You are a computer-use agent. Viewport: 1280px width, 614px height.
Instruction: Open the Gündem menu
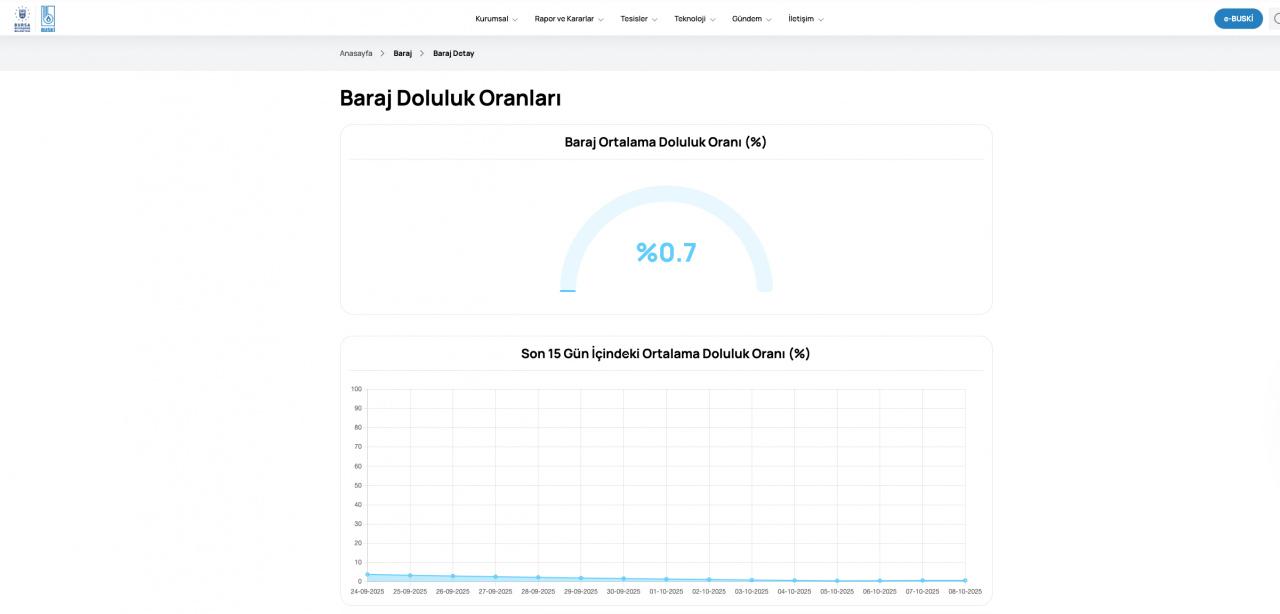point(751,19)
